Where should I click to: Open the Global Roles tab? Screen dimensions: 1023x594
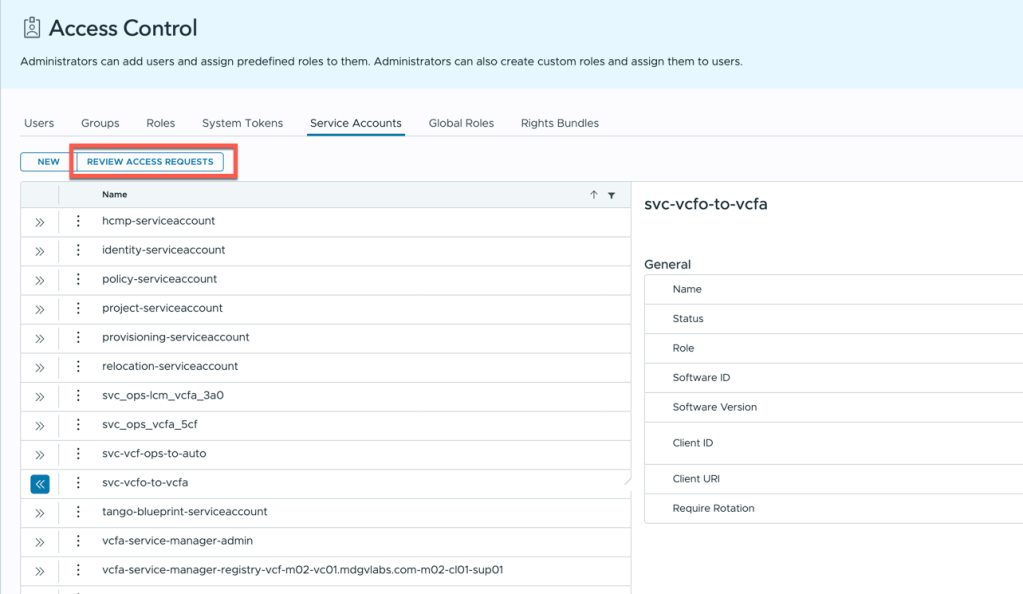(461, 123)
